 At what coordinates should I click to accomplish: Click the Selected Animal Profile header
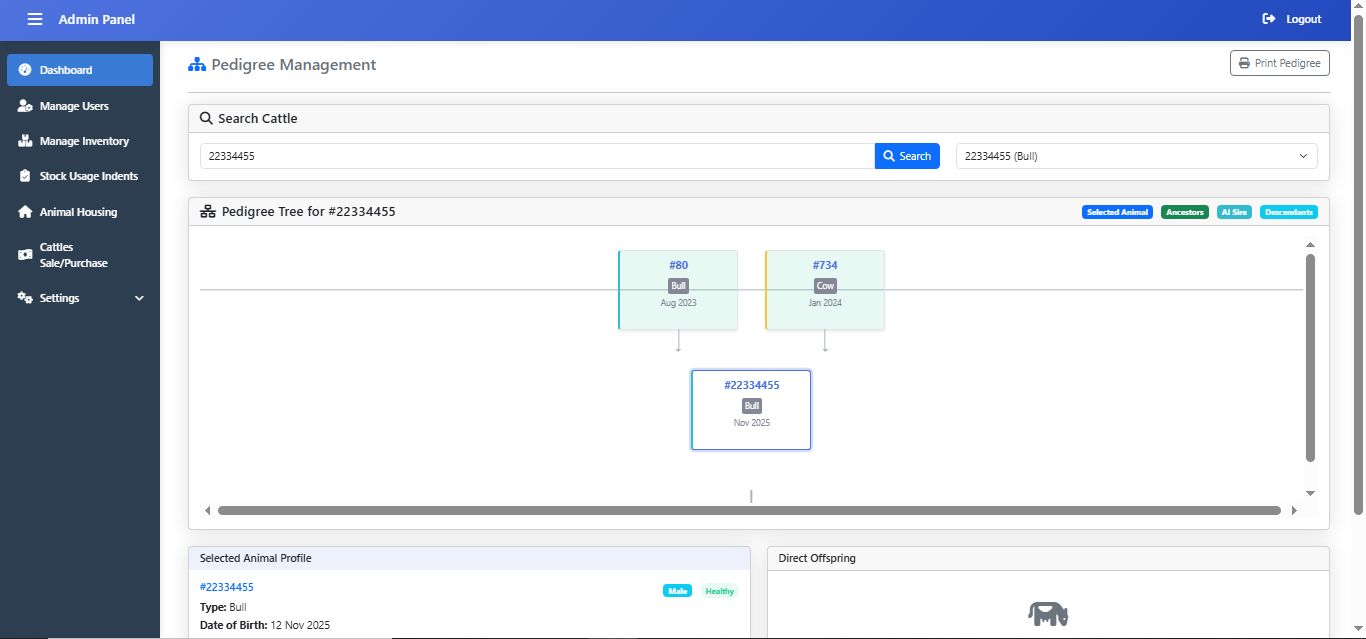(x=469, y=558)
